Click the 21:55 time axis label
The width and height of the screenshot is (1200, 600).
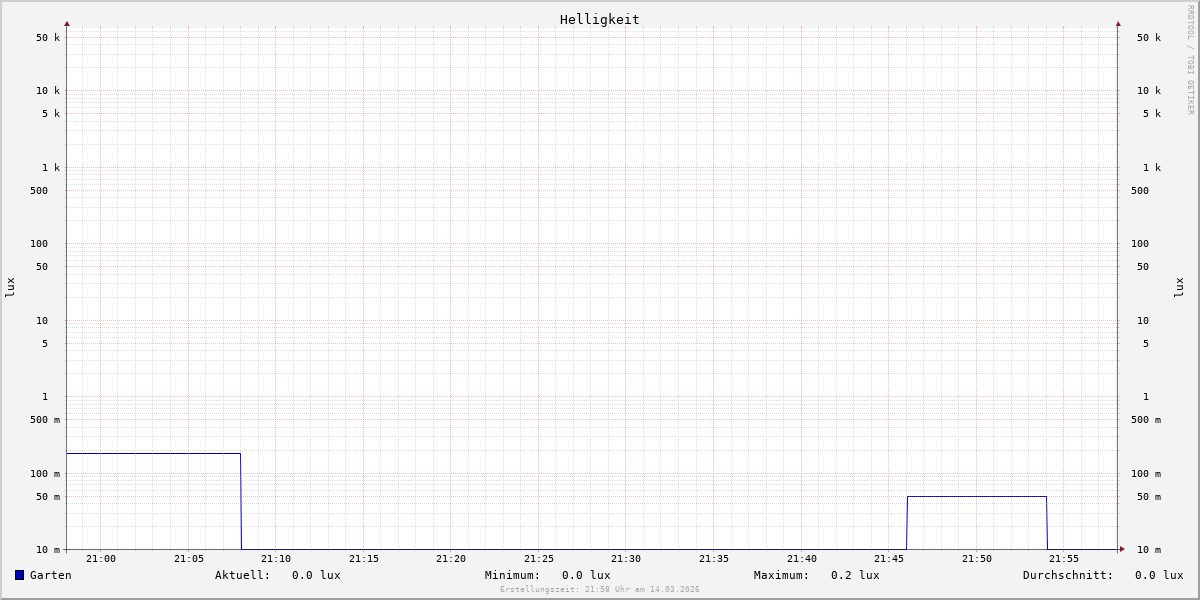tap(1064, 559)
